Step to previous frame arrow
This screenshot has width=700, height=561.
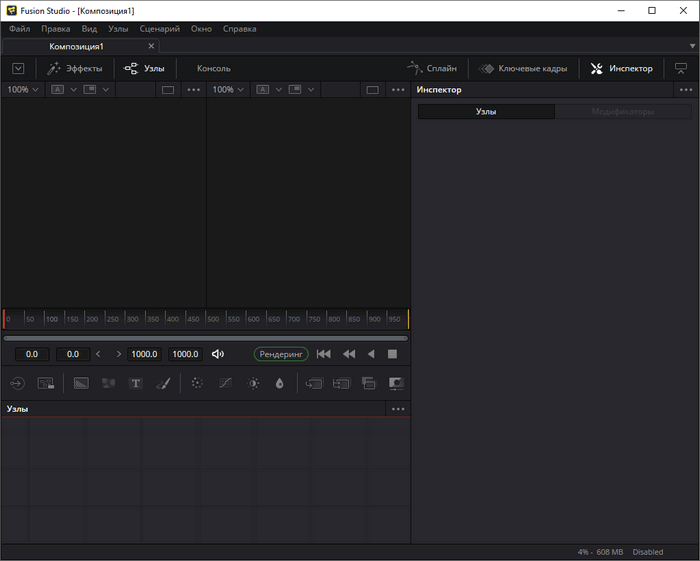coord(98,354)
